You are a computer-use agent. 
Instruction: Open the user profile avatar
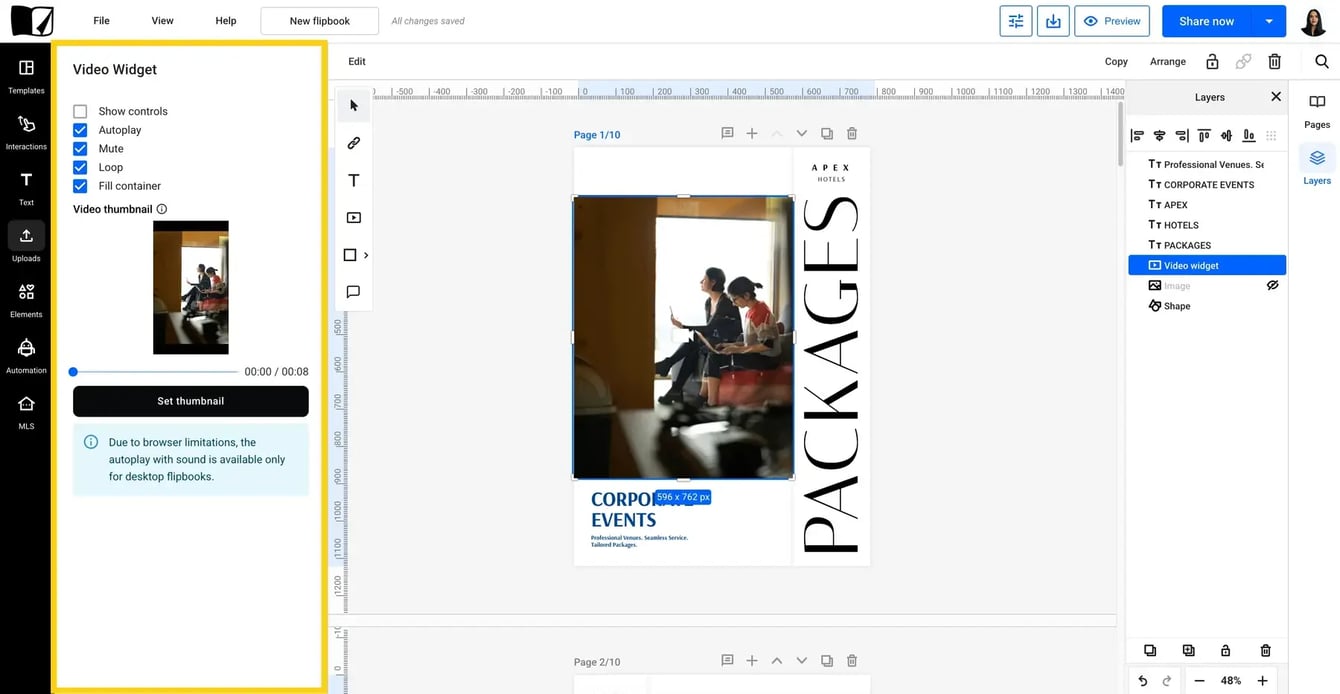click(x=1313, y=21)
